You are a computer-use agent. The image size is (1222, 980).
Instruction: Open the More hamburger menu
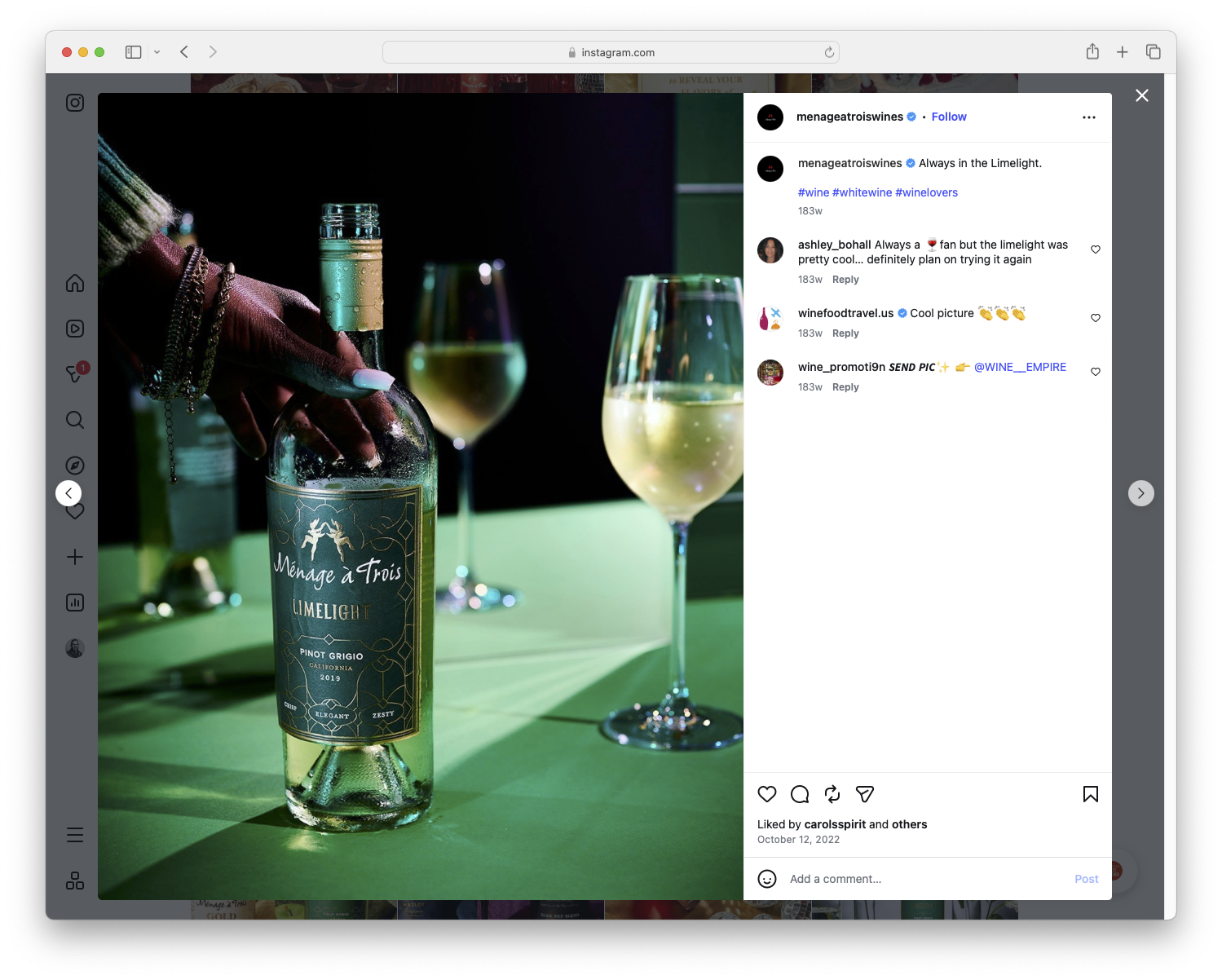click(74, 834)
